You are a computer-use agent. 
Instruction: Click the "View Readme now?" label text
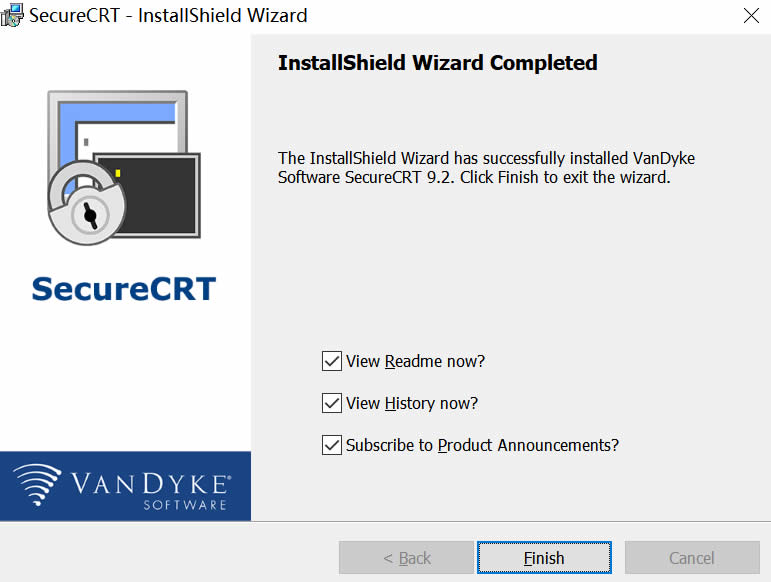(415, 361)
